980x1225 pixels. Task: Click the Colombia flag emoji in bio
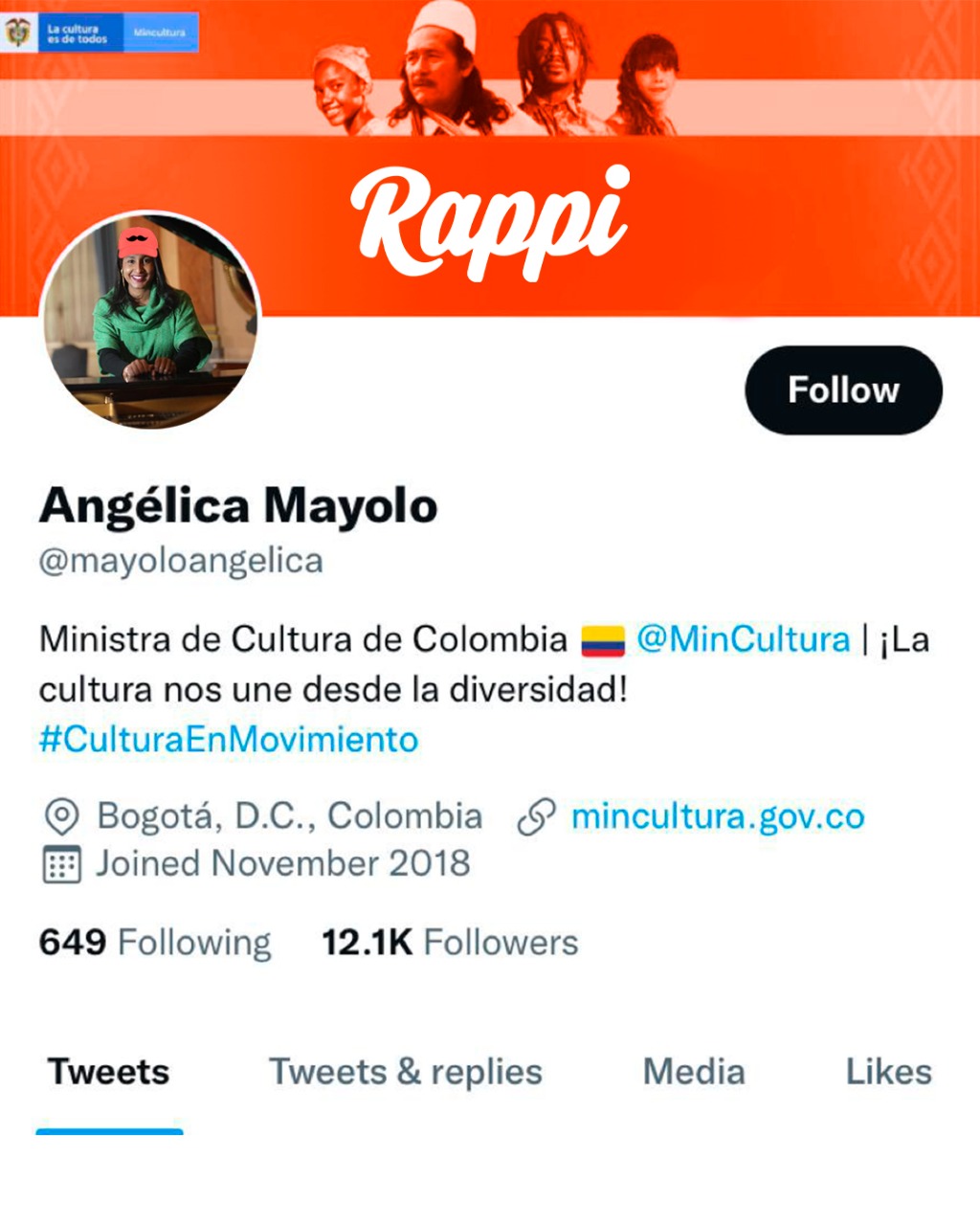click(603, 640)
